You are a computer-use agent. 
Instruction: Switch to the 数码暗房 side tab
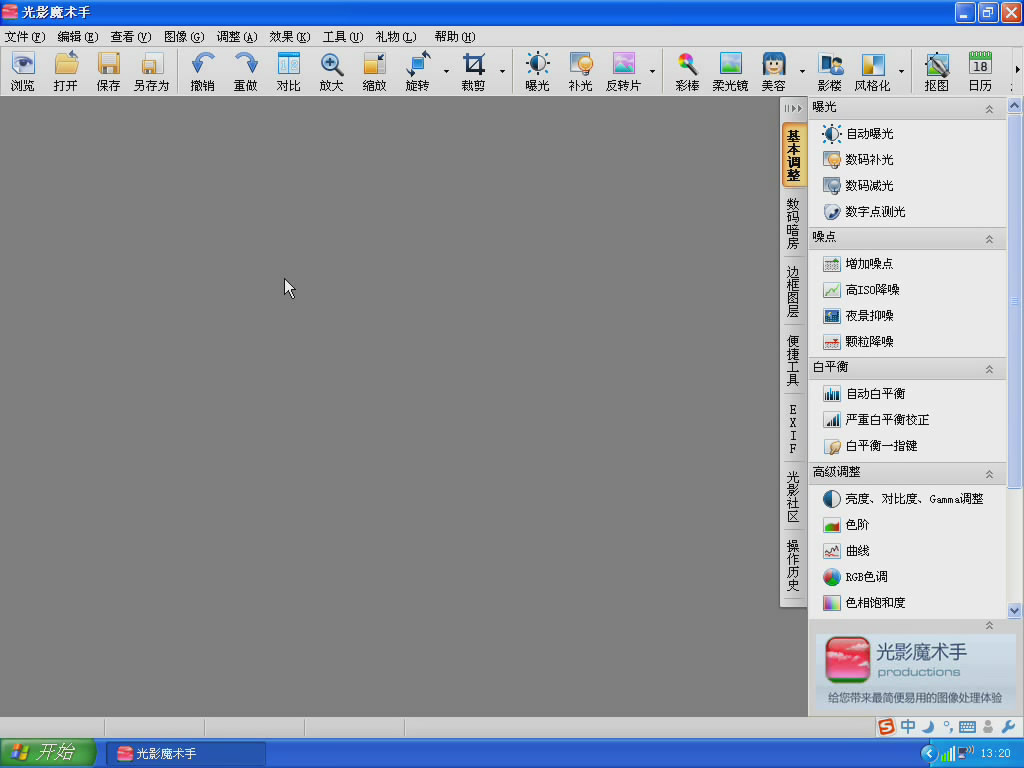tap(793, 223)
